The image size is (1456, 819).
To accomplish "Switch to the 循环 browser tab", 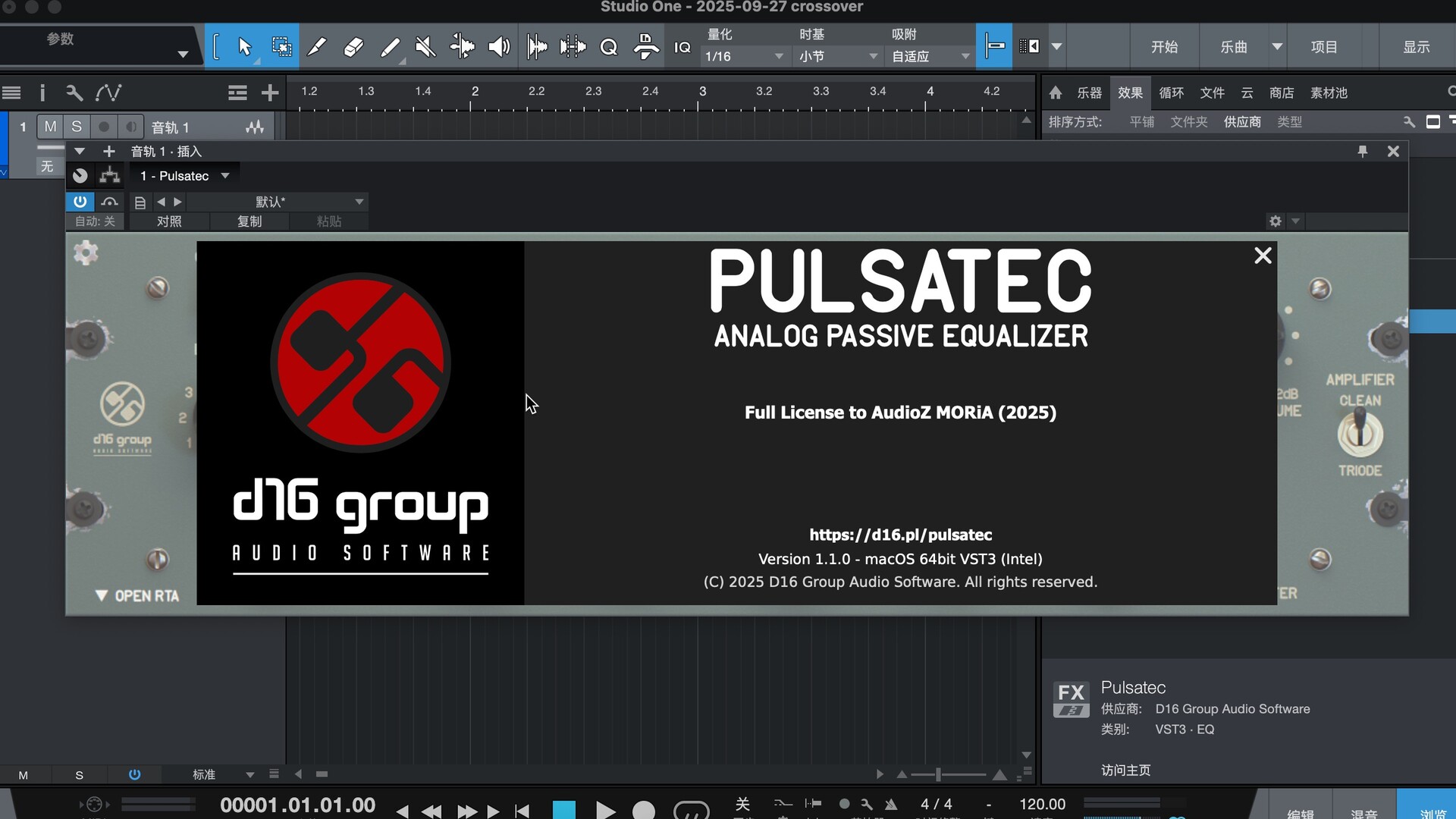I will pyautogui.click(x=1171, y=93).
